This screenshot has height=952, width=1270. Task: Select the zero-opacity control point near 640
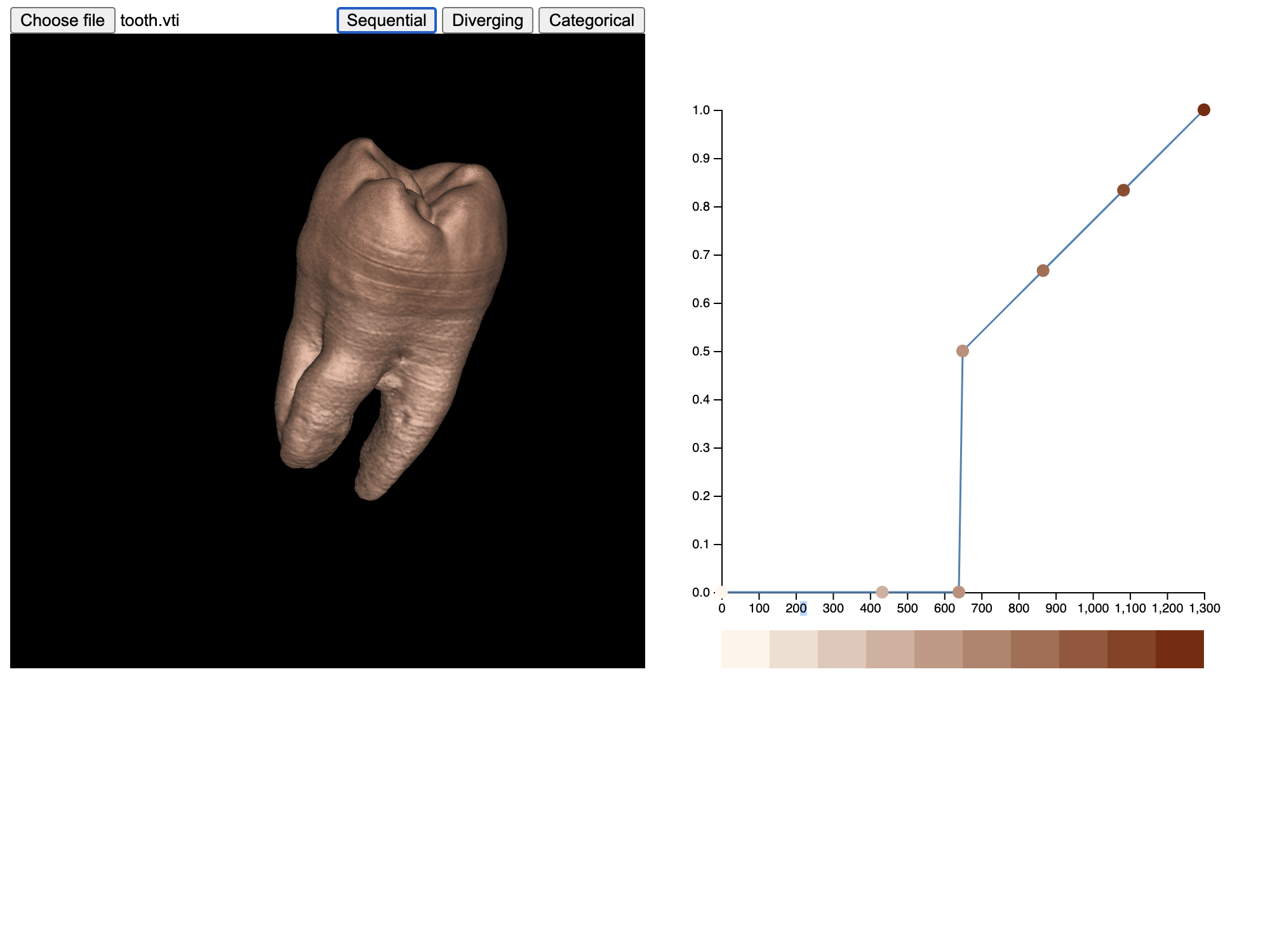(x=959, y=592)
